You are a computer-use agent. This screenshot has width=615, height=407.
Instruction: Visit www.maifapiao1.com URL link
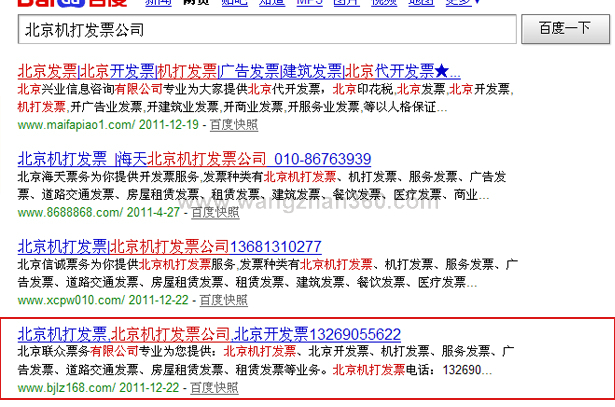pyautogui.click(x=75, y=125)
